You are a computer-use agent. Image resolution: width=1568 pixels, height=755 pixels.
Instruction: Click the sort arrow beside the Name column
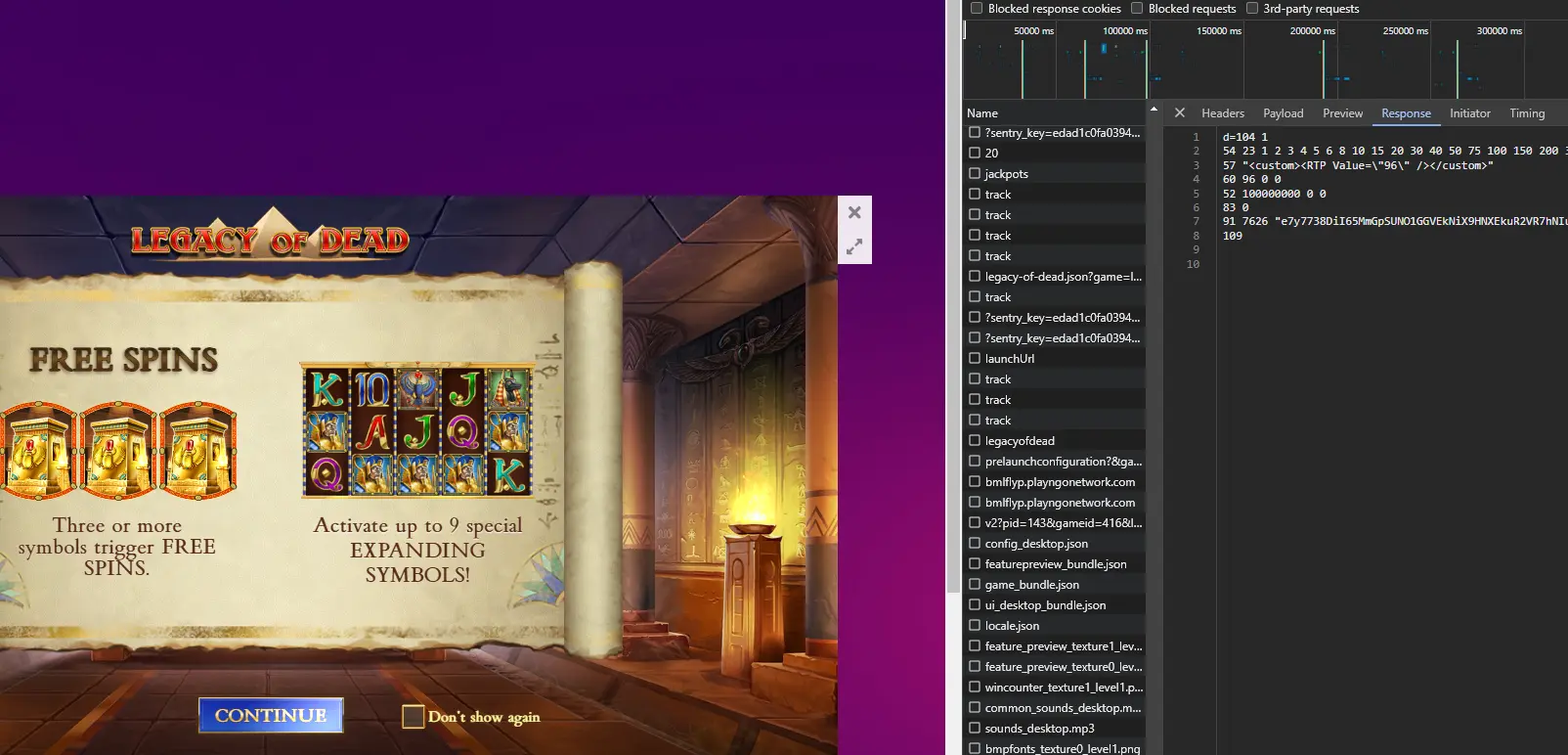click(1154, 110)
